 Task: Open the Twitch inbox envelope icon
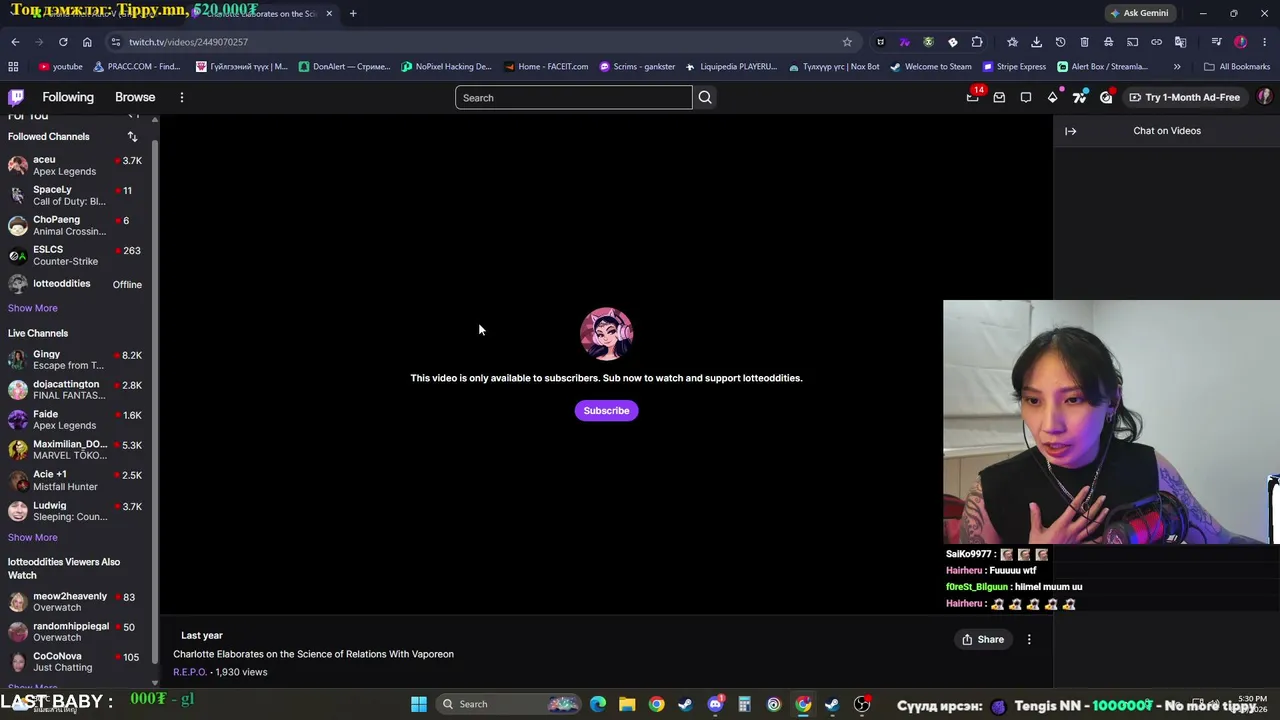click(x=999, y=97)
